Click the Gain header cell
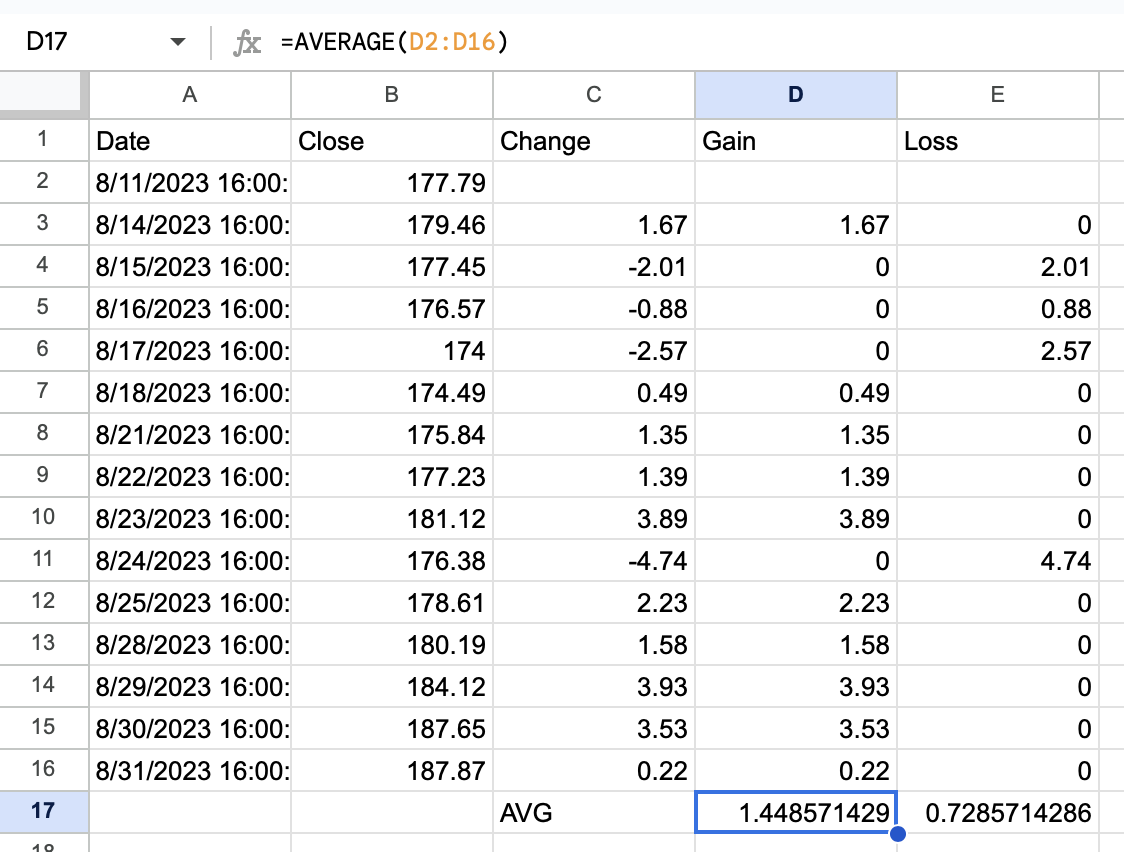 point(796,140)
